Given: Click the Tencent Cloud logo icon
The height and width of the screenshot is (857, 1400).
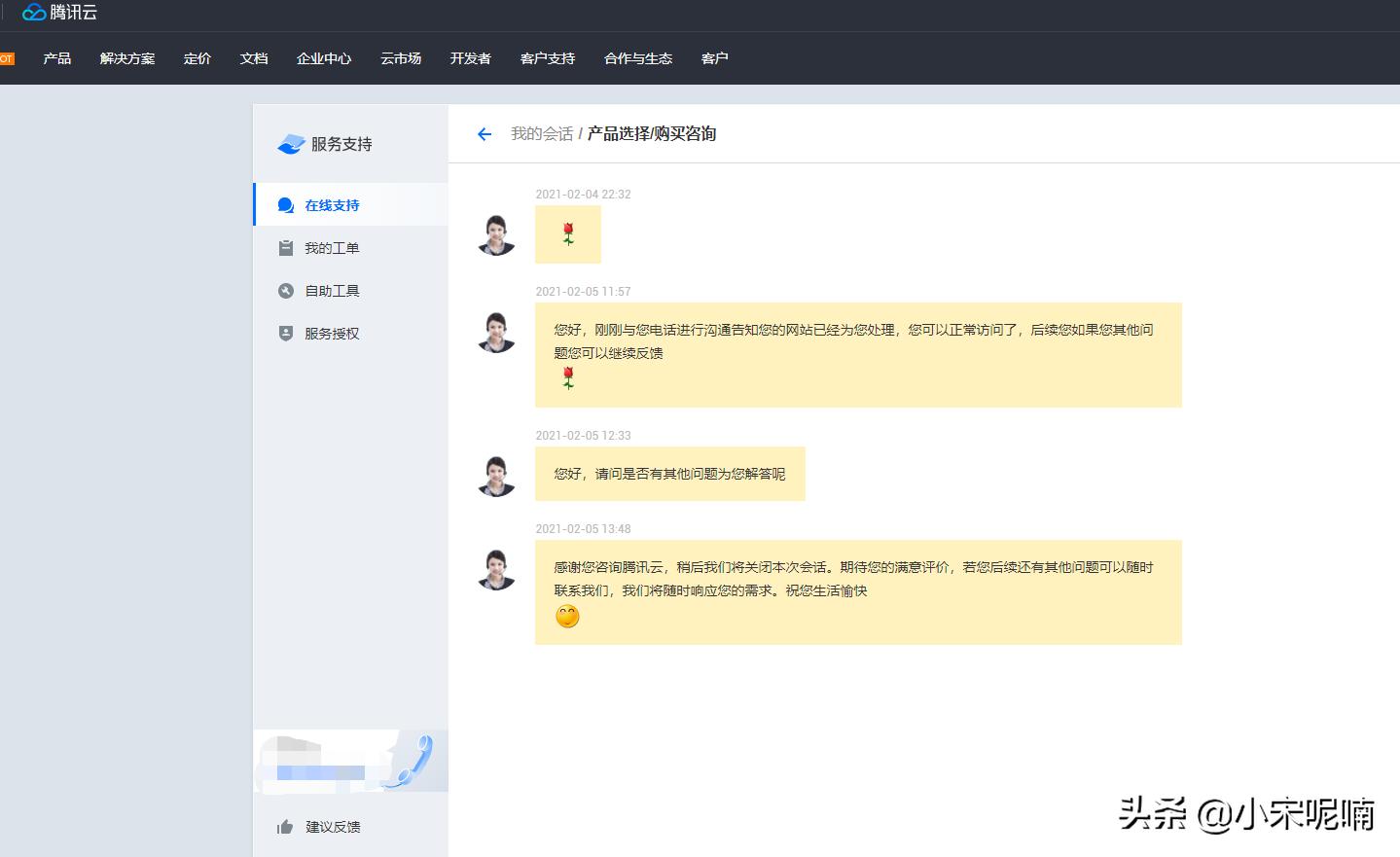Looking at the screenshot, I should coord(34,13).
